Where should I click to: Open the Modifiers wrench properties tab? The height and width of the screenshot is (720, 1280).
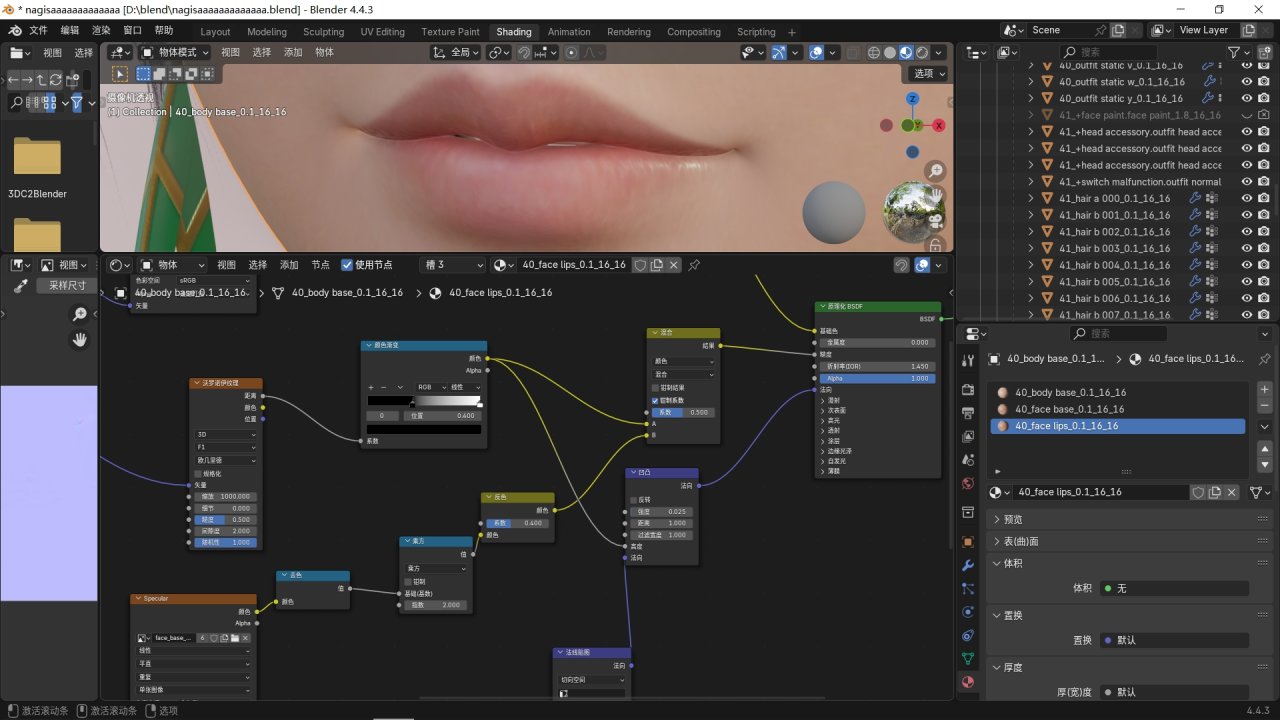967,566
